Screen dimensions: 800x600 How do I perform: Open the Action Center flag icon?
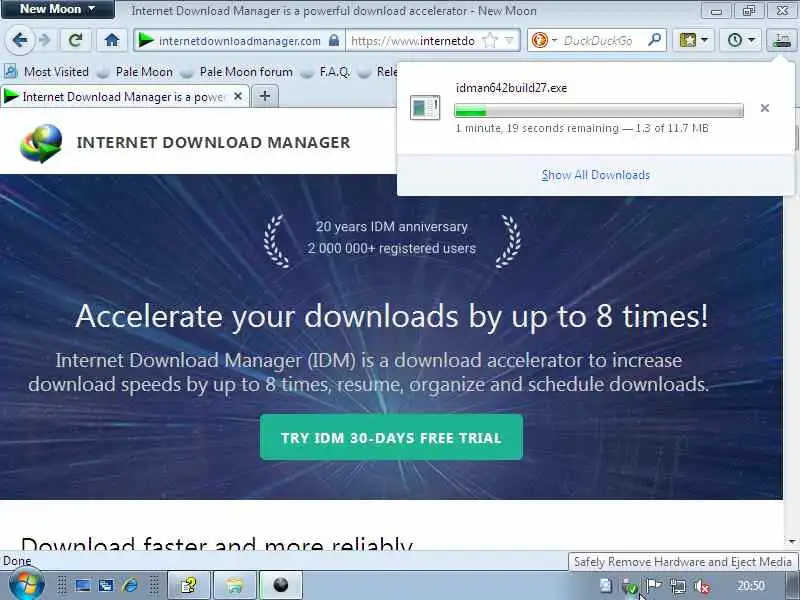[x=654, y=586]
